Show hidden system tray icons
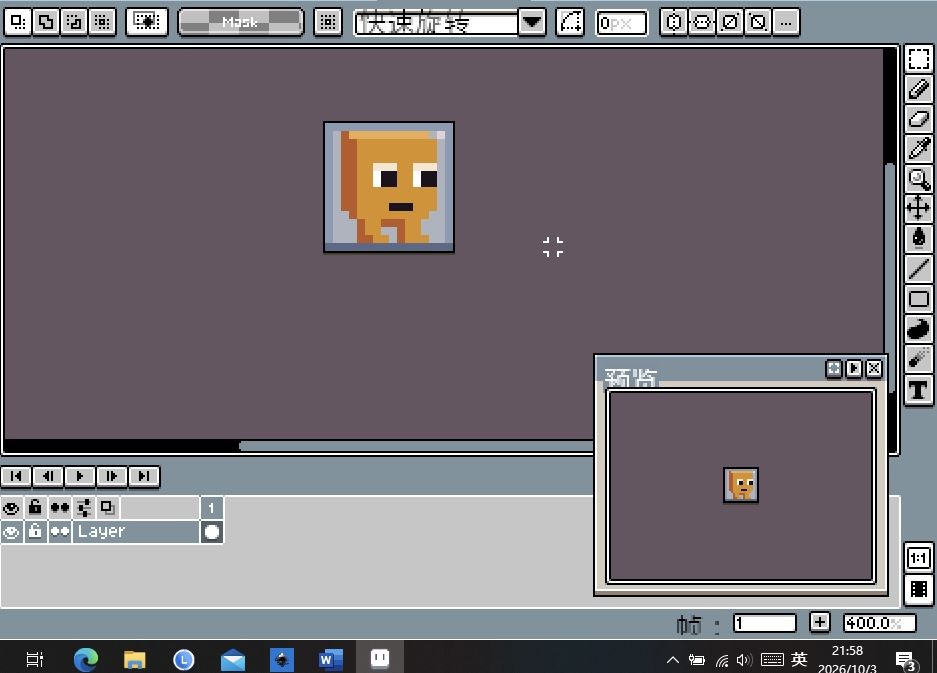 click(672, 660)
